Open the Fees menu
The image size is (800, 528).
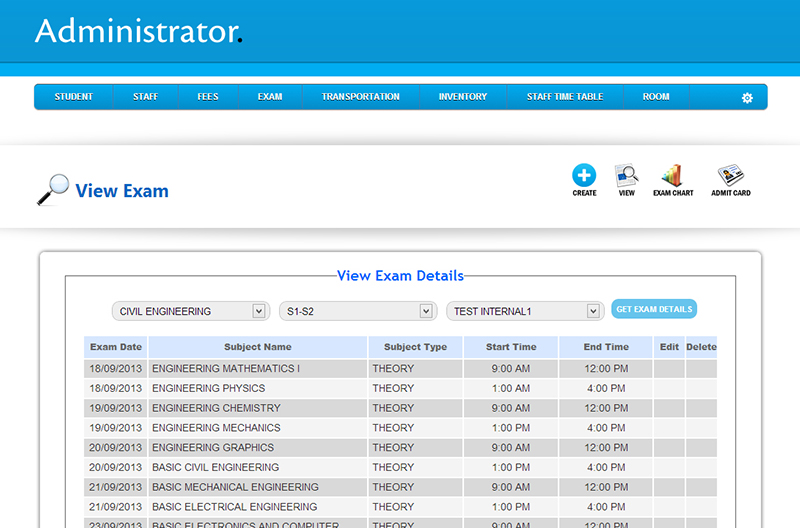pos(208,97)
